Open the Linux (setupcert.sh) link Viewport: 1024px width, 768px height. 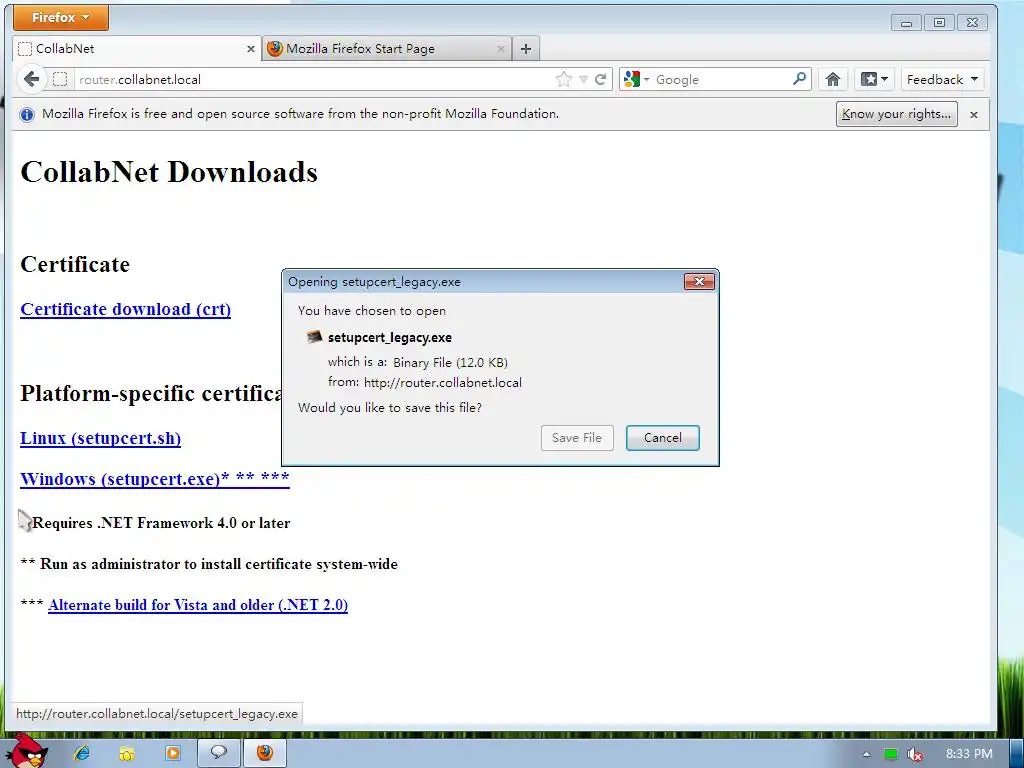(x=101, y=438)
